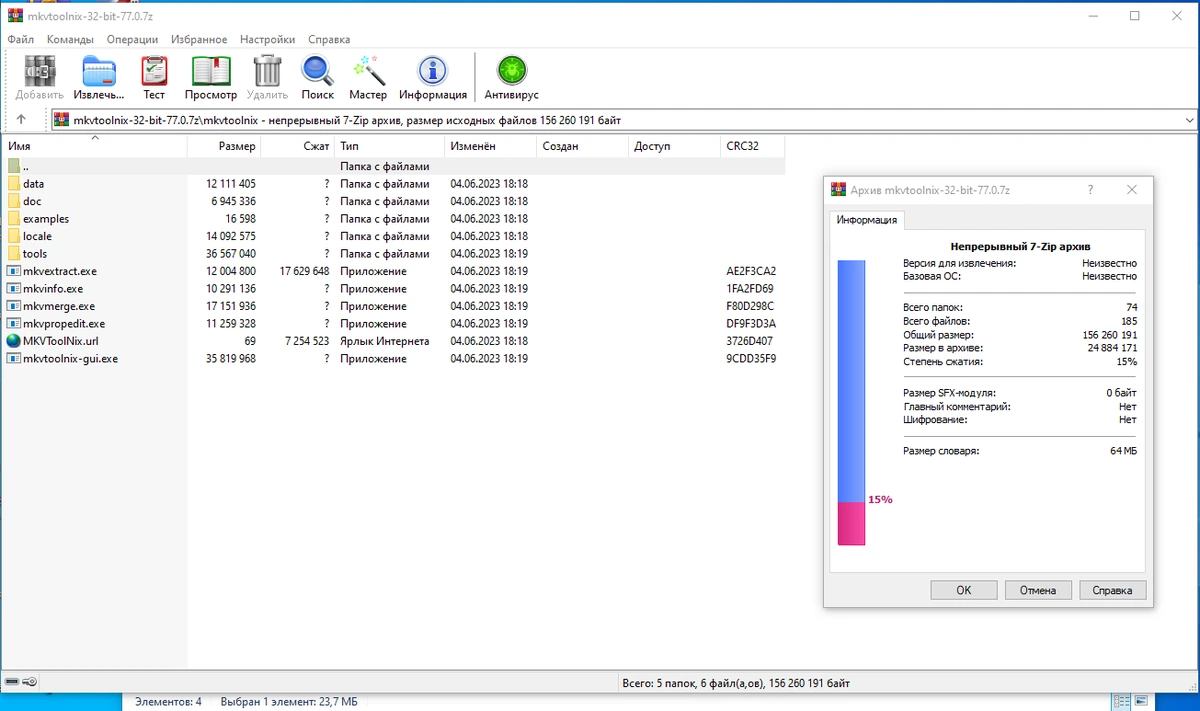Click the pink 15% compression bar segment
1200x711 pixels.
tap(851, 523)
